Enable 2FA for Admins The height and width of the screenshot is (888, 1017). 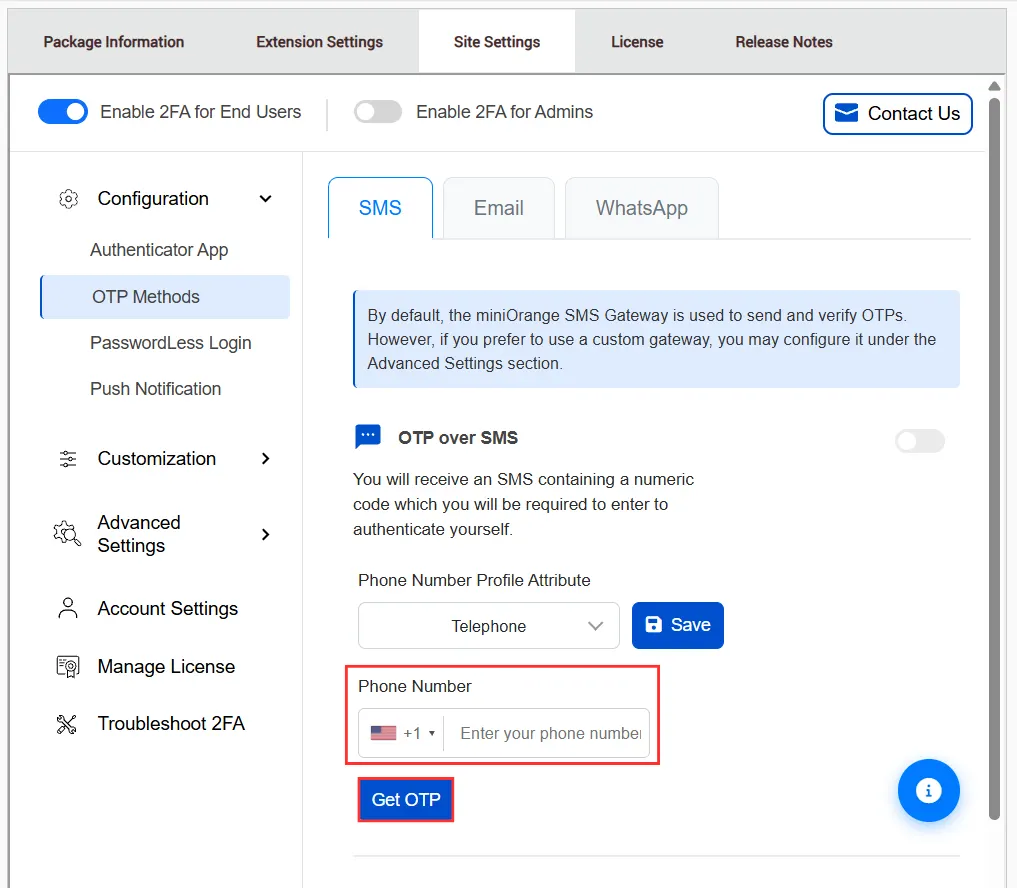(x=377, y=112)
